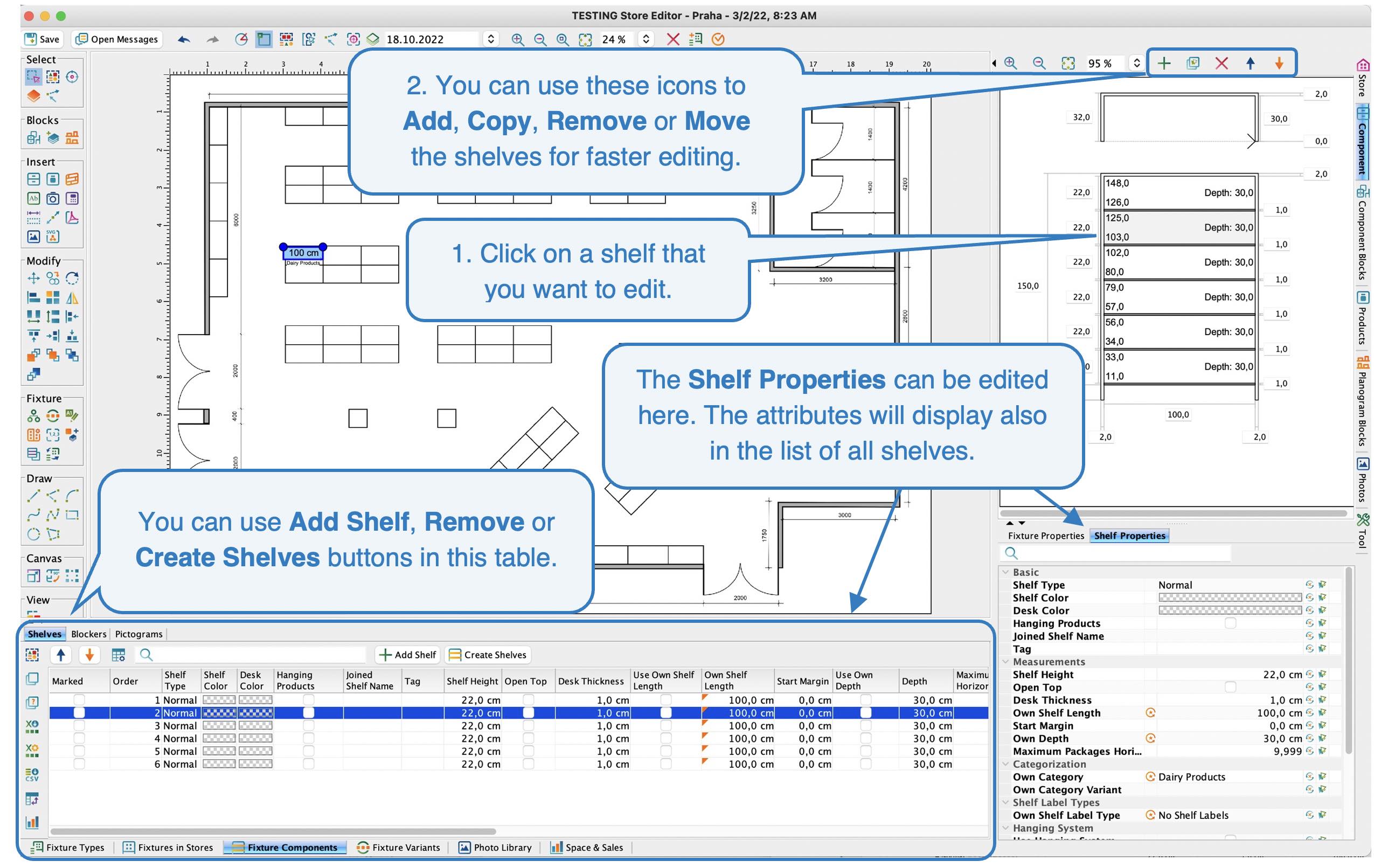This screenshot has width=1374, height=868.
Task: Select the Draw circle tool
Action: [x=33, y=533]
